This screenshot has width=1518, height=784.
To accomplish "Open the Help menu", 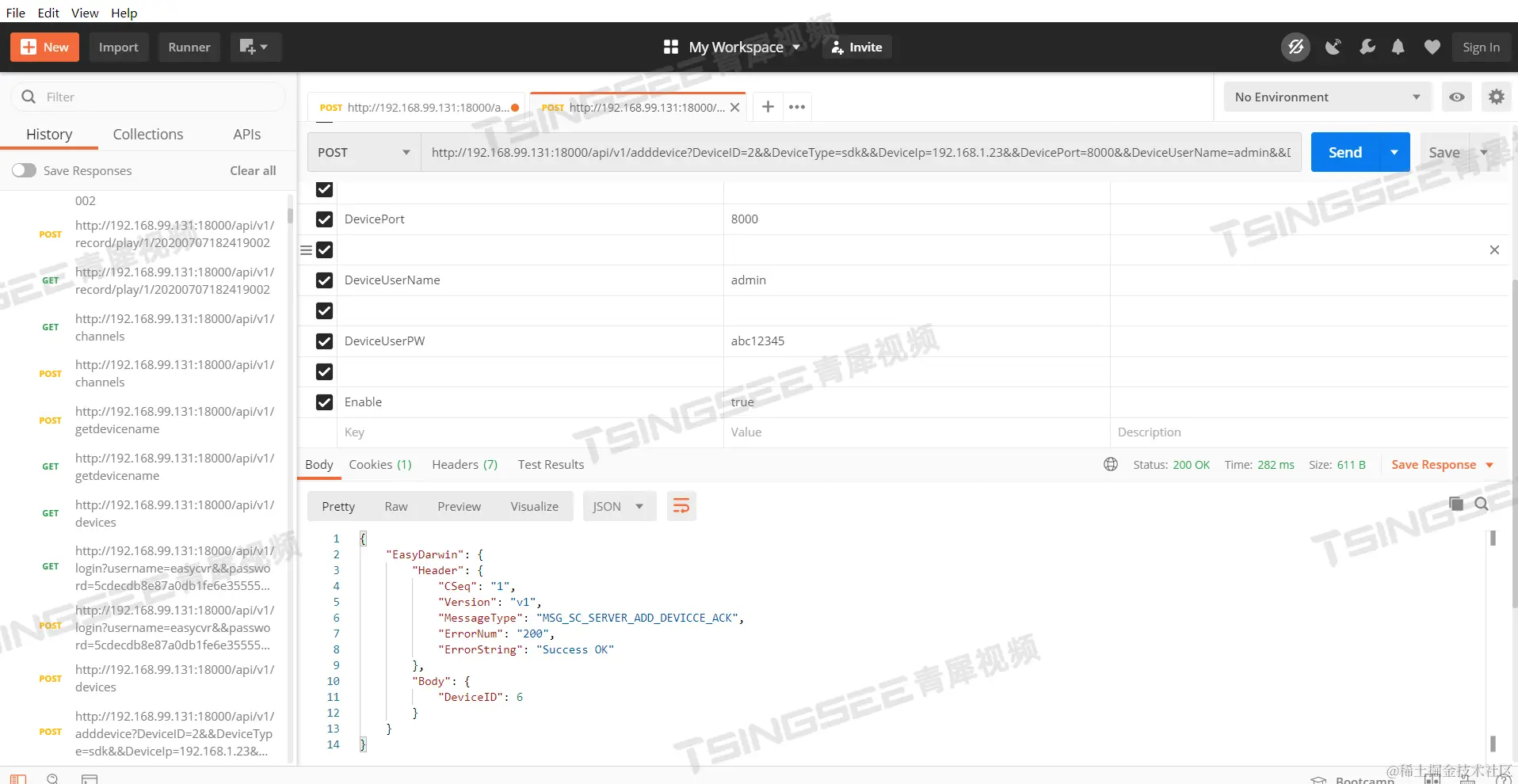I will (x=124, y=13).
